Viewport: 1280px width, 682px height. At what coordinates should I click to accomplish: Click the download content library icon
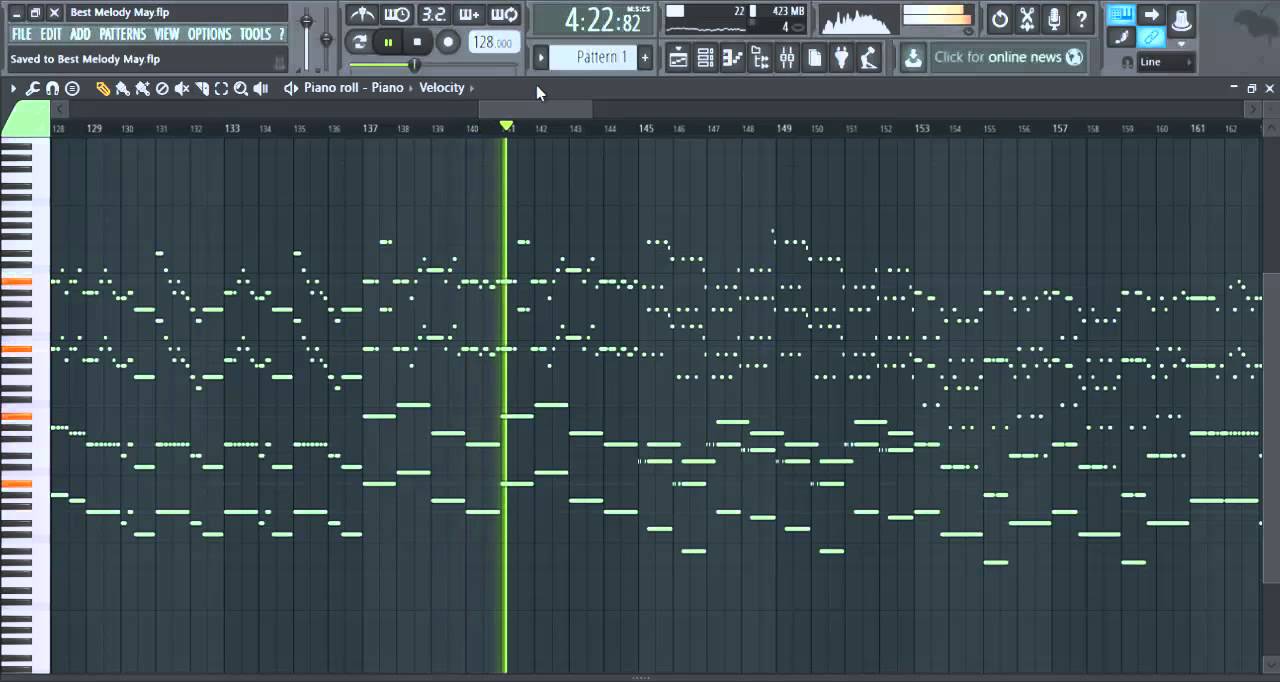pos(913,58)
